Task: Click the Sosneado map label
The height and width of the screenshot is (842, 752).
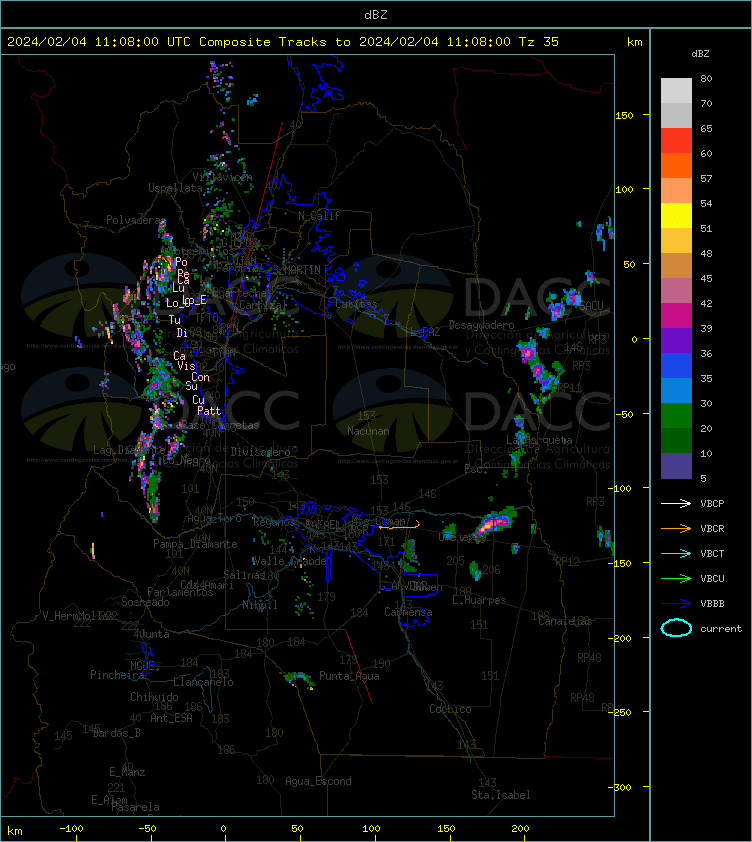Action: click(145, 603)
